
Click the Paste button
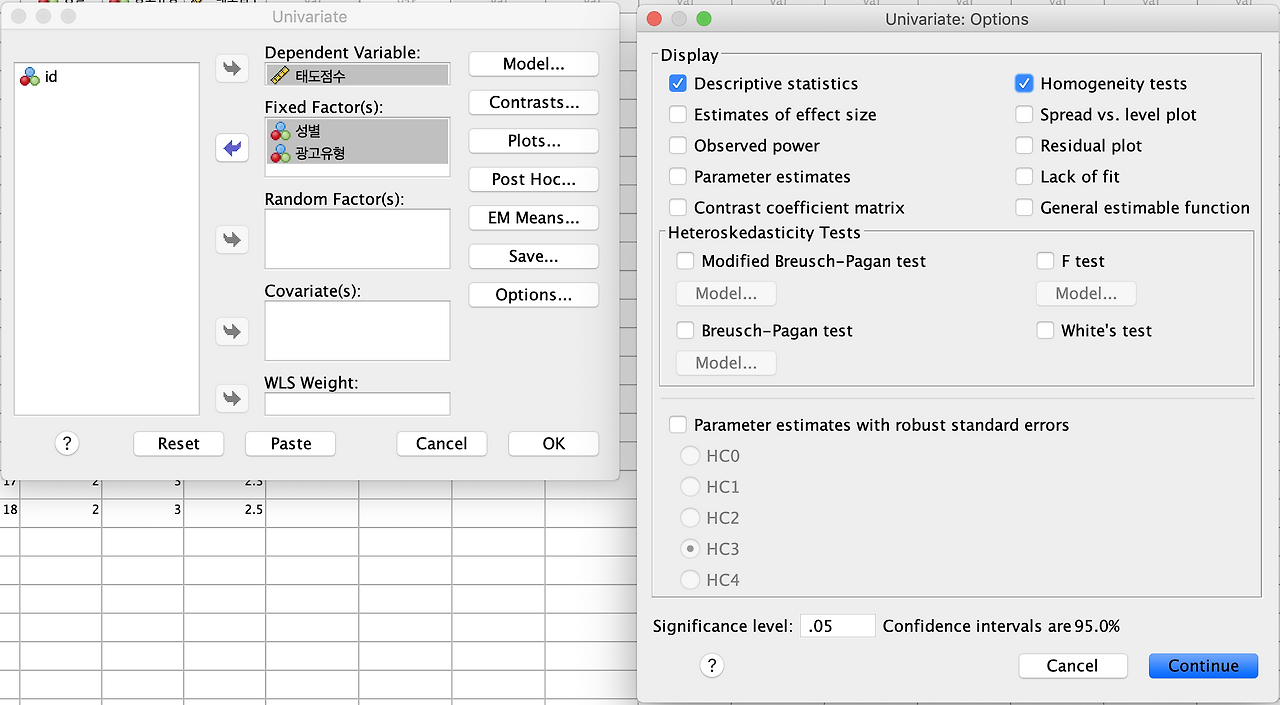pos(291,443)
